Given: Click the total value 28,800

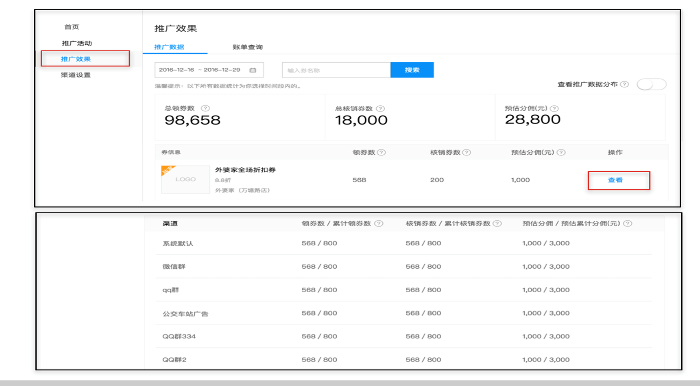Looking at the screenshot, I should pyautogui.click(x=533, y=120).
